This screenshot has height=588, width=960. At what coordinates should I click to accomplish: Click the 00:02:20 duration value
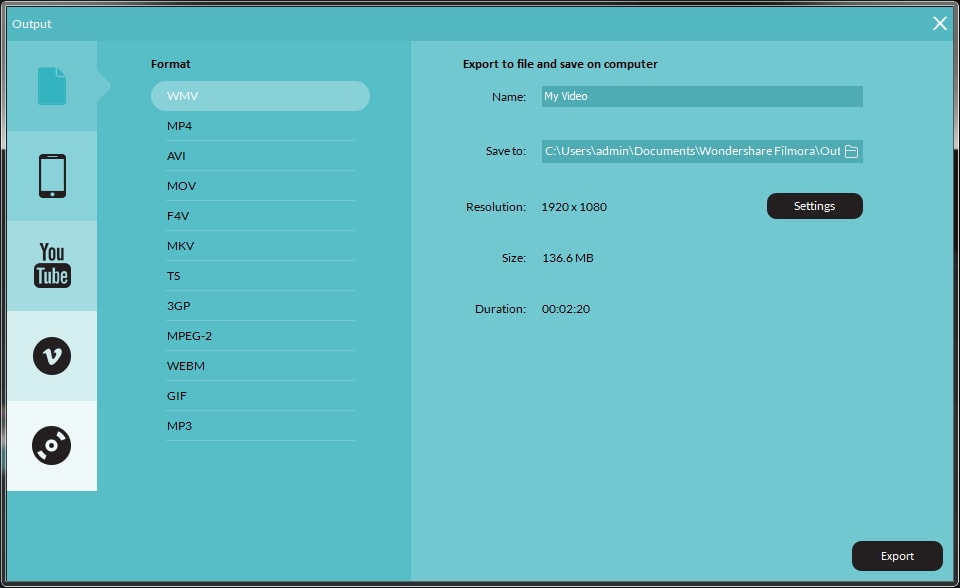(566, 309)
